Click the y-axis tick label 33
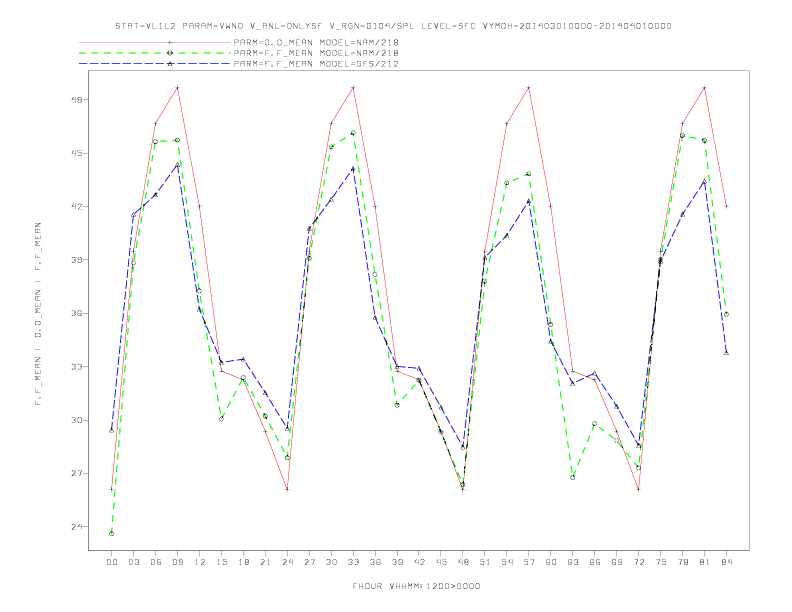This screenshot has width=792, height=612. [77, 367]
